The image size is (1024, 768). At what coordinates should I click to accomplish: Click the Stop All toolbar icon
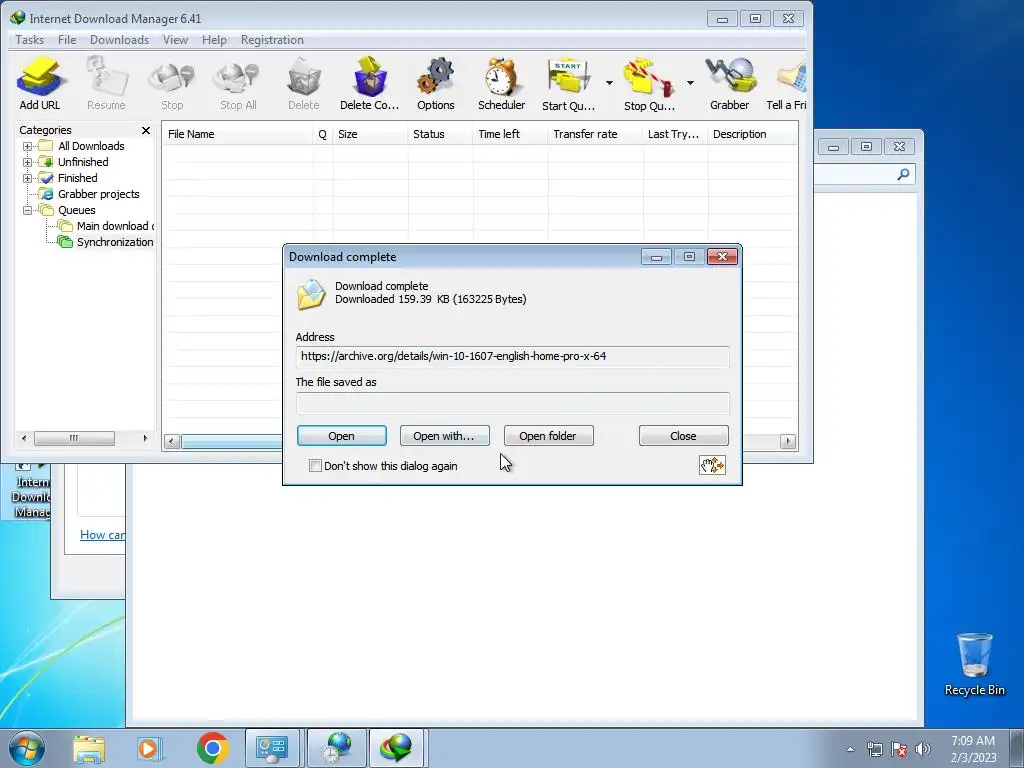click(238, 83)
